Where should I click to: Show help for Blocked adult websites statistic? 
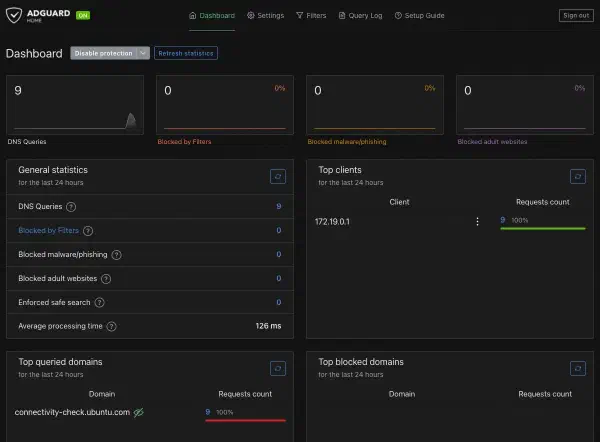point(106,279)
